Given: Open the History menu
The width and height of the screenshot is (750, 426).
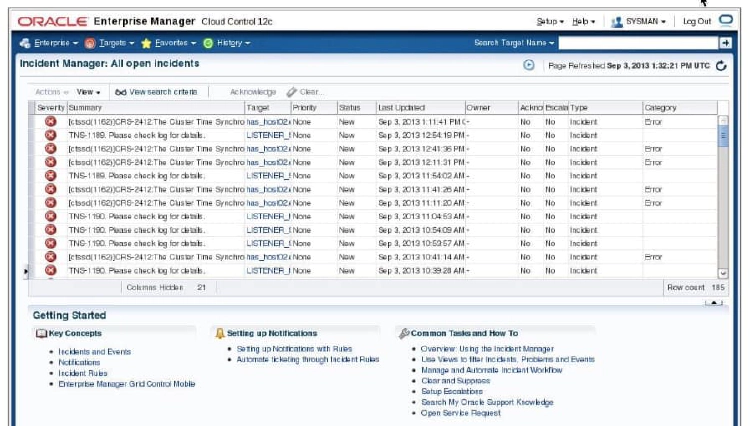Looking at the screenshot, I should tap(233, 43).
